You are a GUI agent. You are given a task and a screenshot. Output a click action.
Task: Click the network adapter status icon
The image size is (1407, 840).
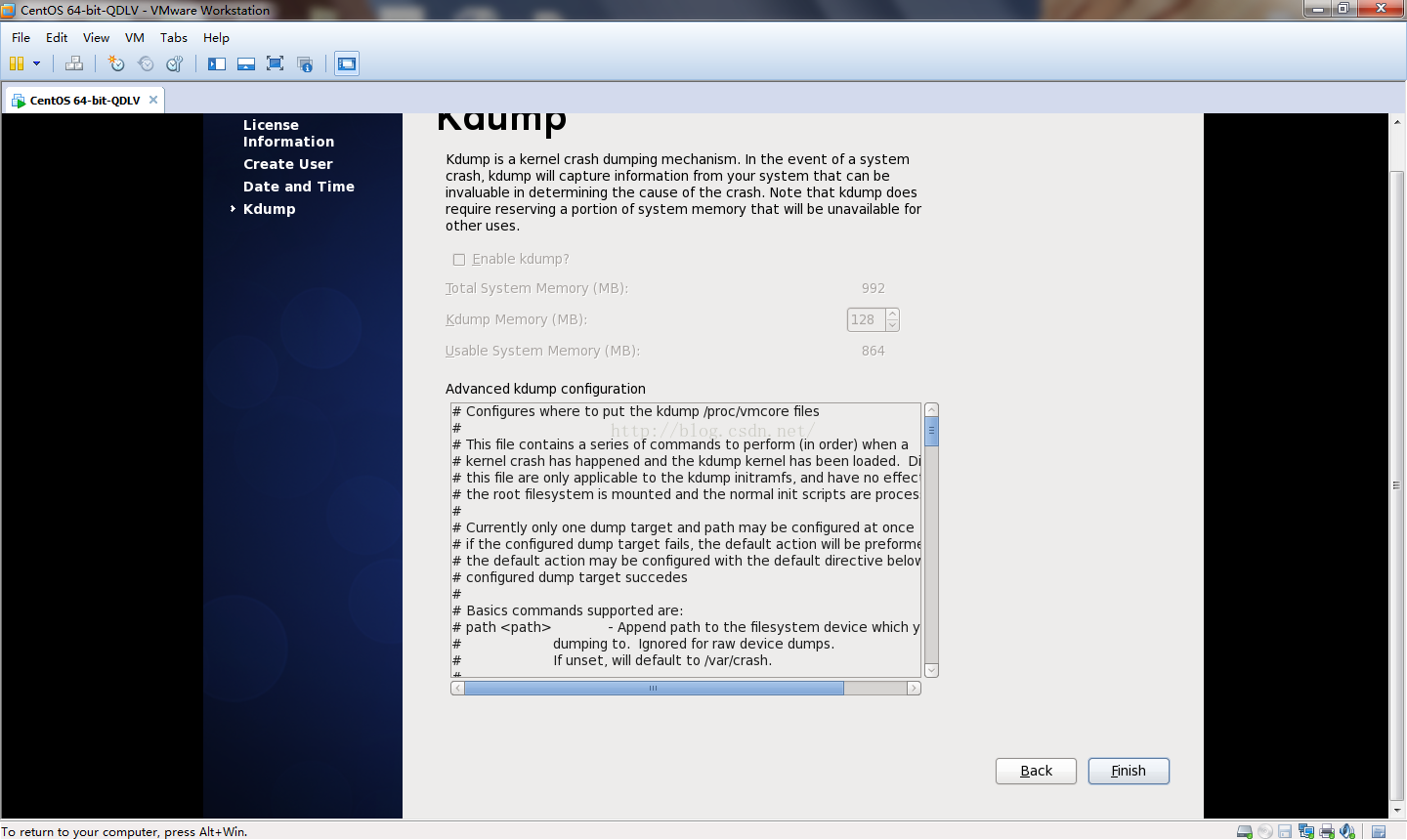point(1306,831)
